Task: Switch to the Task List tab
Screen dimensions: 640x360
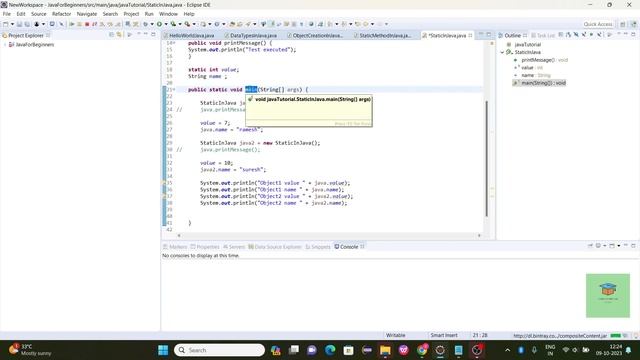Action: (543, 36)
